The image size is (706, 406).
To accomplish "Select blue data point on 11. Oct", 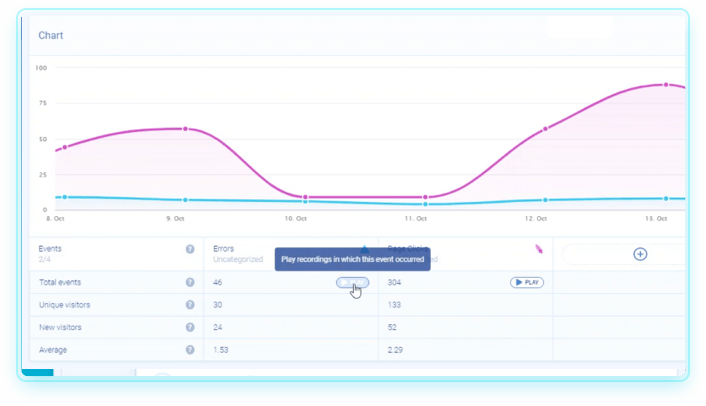I will (x=425, y=204).
